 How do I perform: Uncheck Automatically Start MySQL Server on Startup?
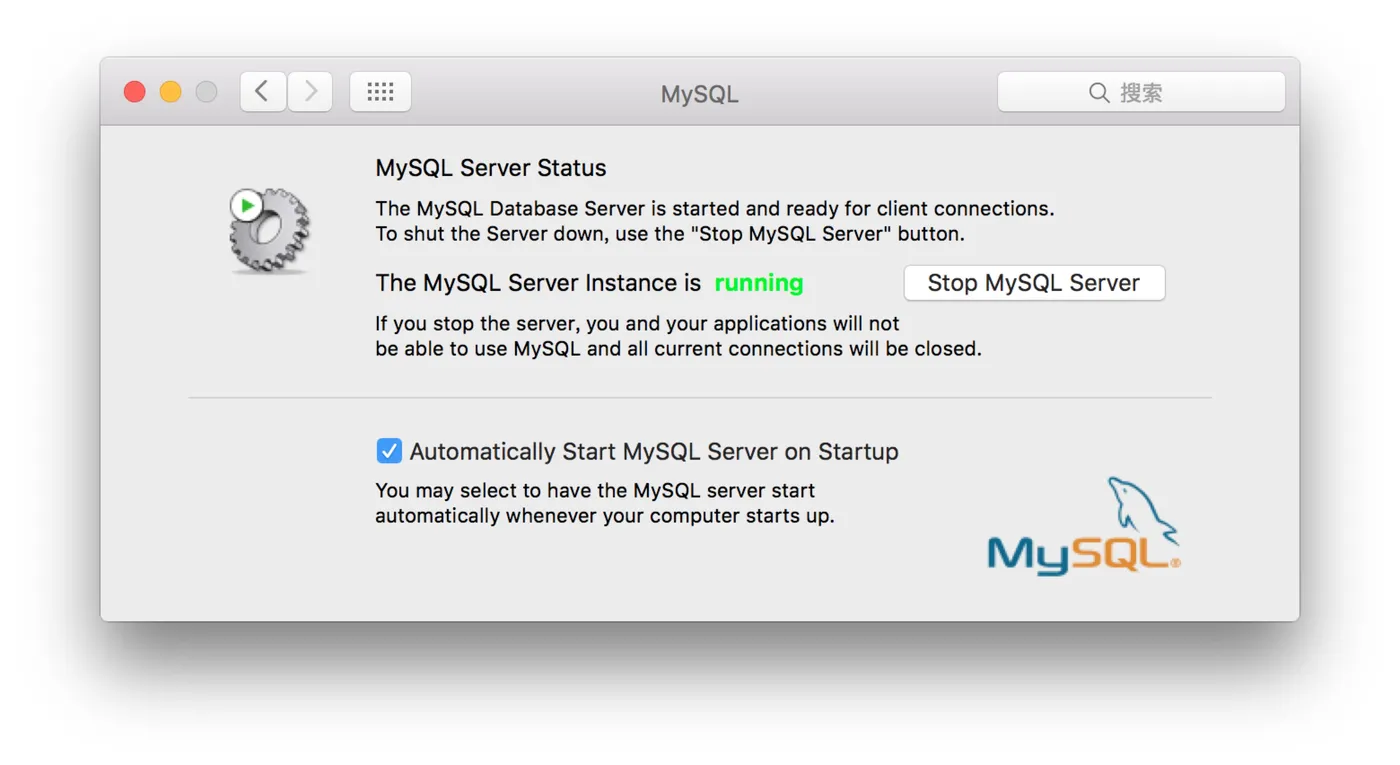tap(389, 451)
